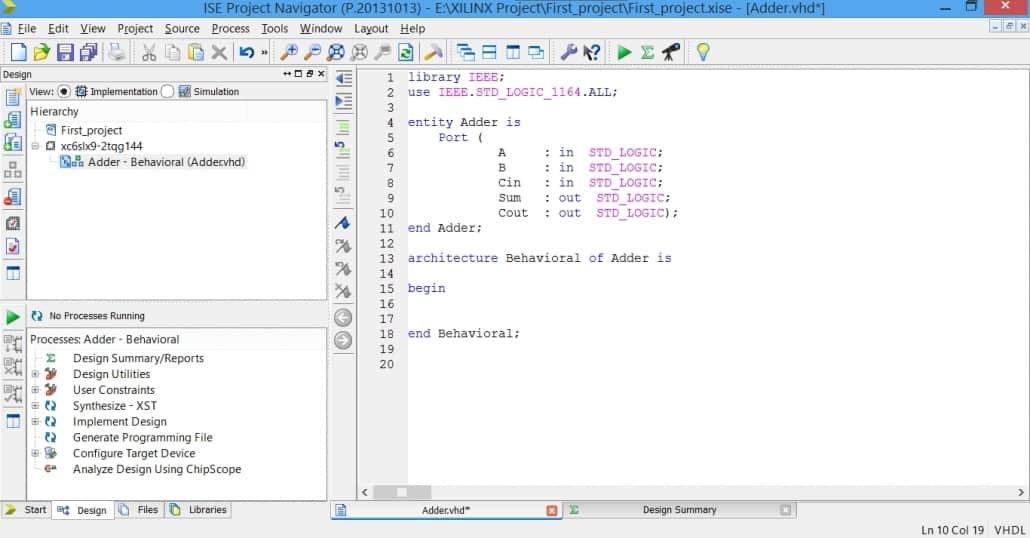Image resolution: width=1030 pixels, height=538 pixels.
Task: Click the Save All toolbar icon
Action: [88, 53]
